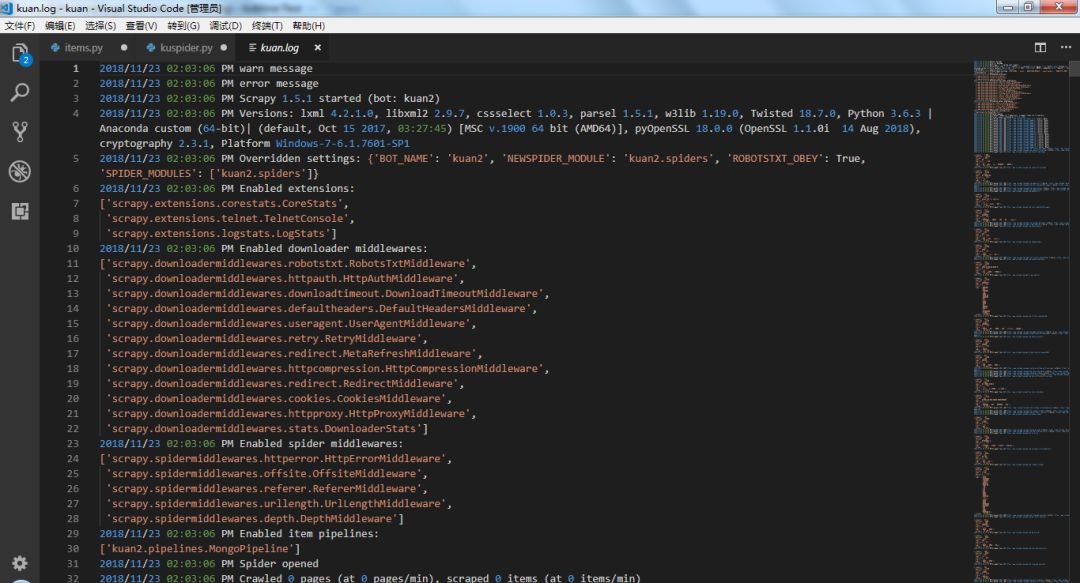Screen dimensions: 1080x583
Task: Click the UserAgentMiddleware line
Action: 291,323
